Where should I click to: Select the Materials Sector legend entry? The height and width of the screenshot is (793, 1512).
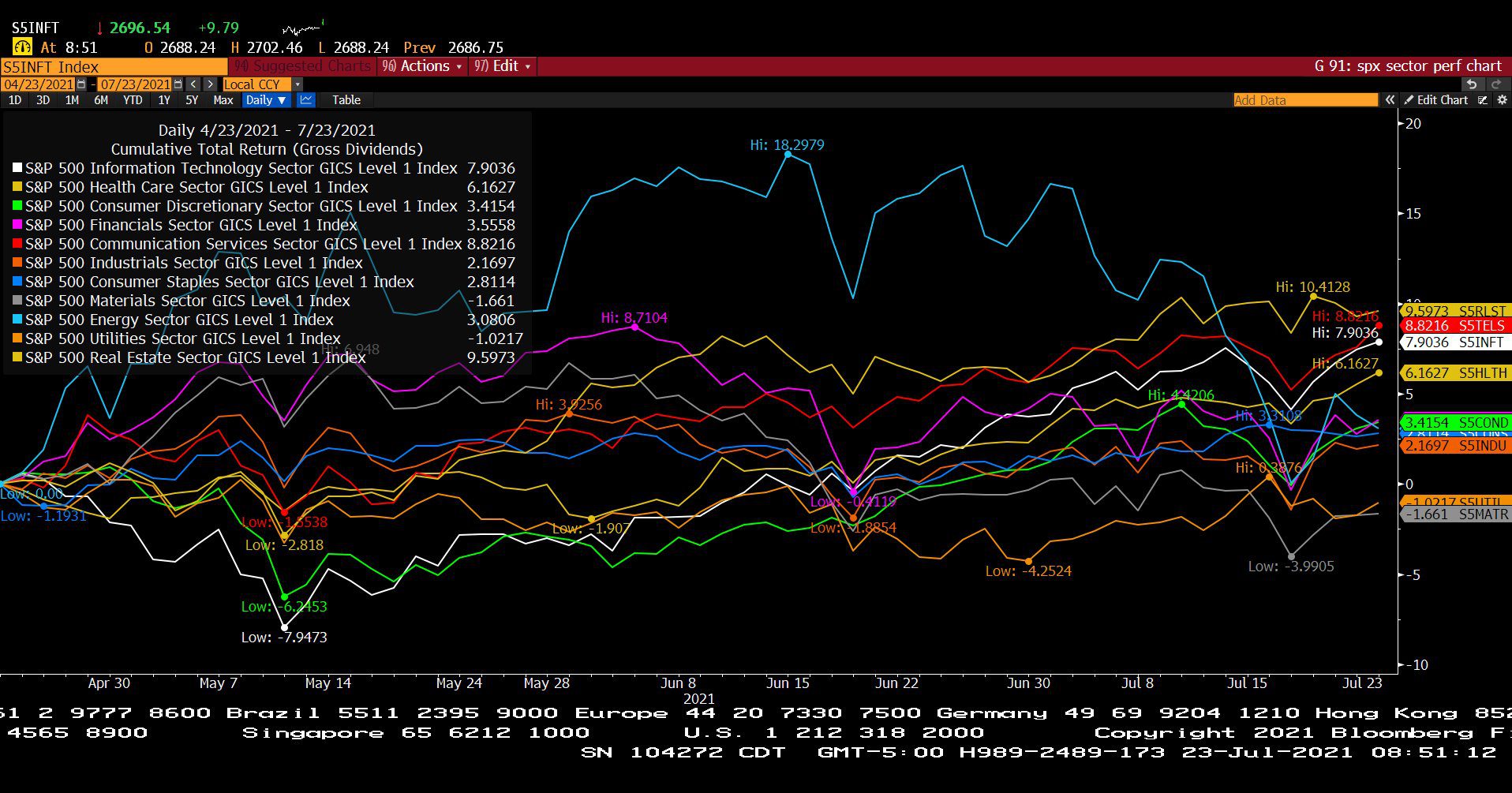(264, 301)
